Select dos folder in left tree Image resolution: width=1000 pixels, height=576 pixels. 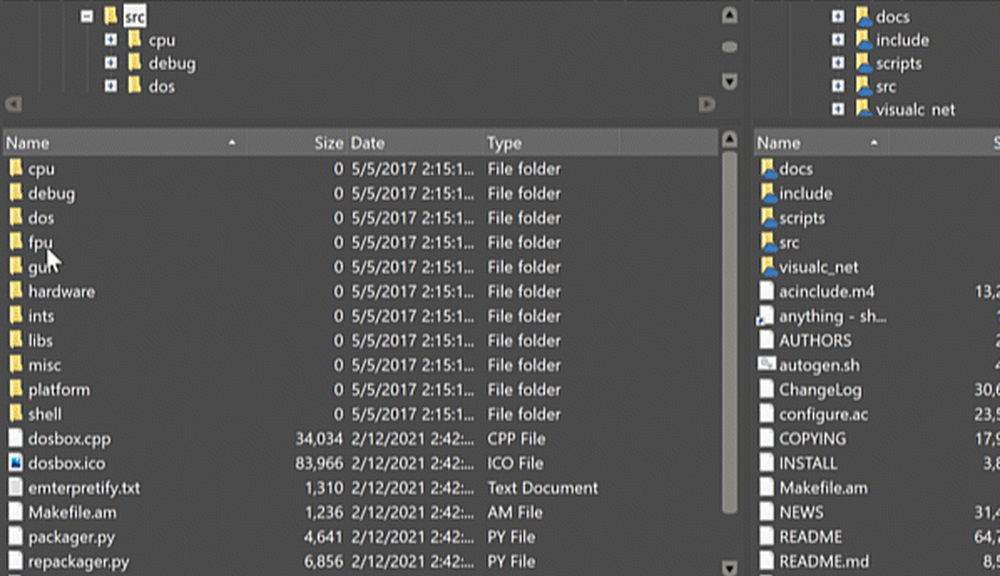[161, 86]
